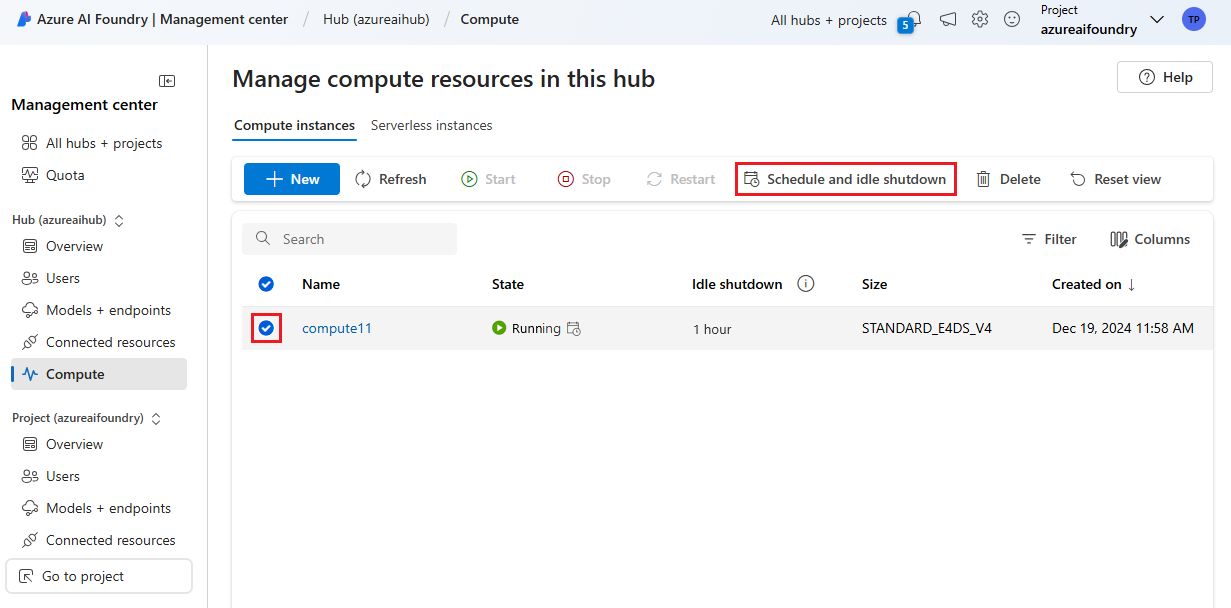The height and width of the screenshot is (608, 1231).
Task: Click the STANDARD_E4DS_V4 size cell
Action: coord(926,328)
